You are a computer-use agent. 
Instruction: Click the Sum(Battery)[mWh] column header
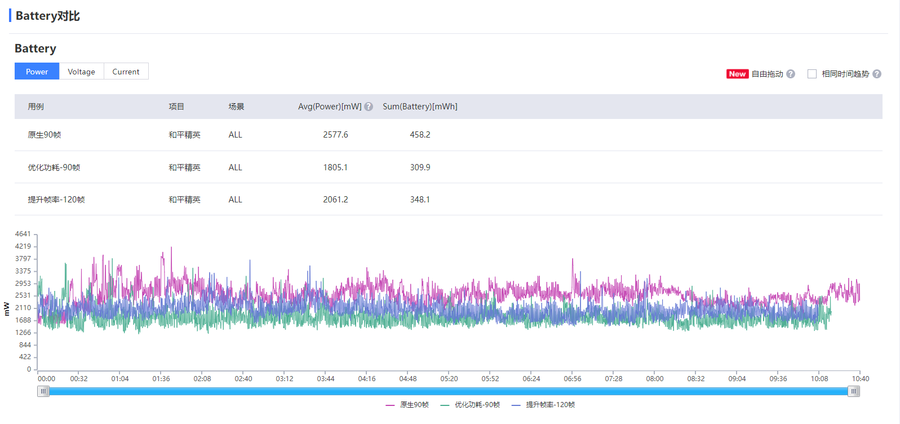(420, 107)
